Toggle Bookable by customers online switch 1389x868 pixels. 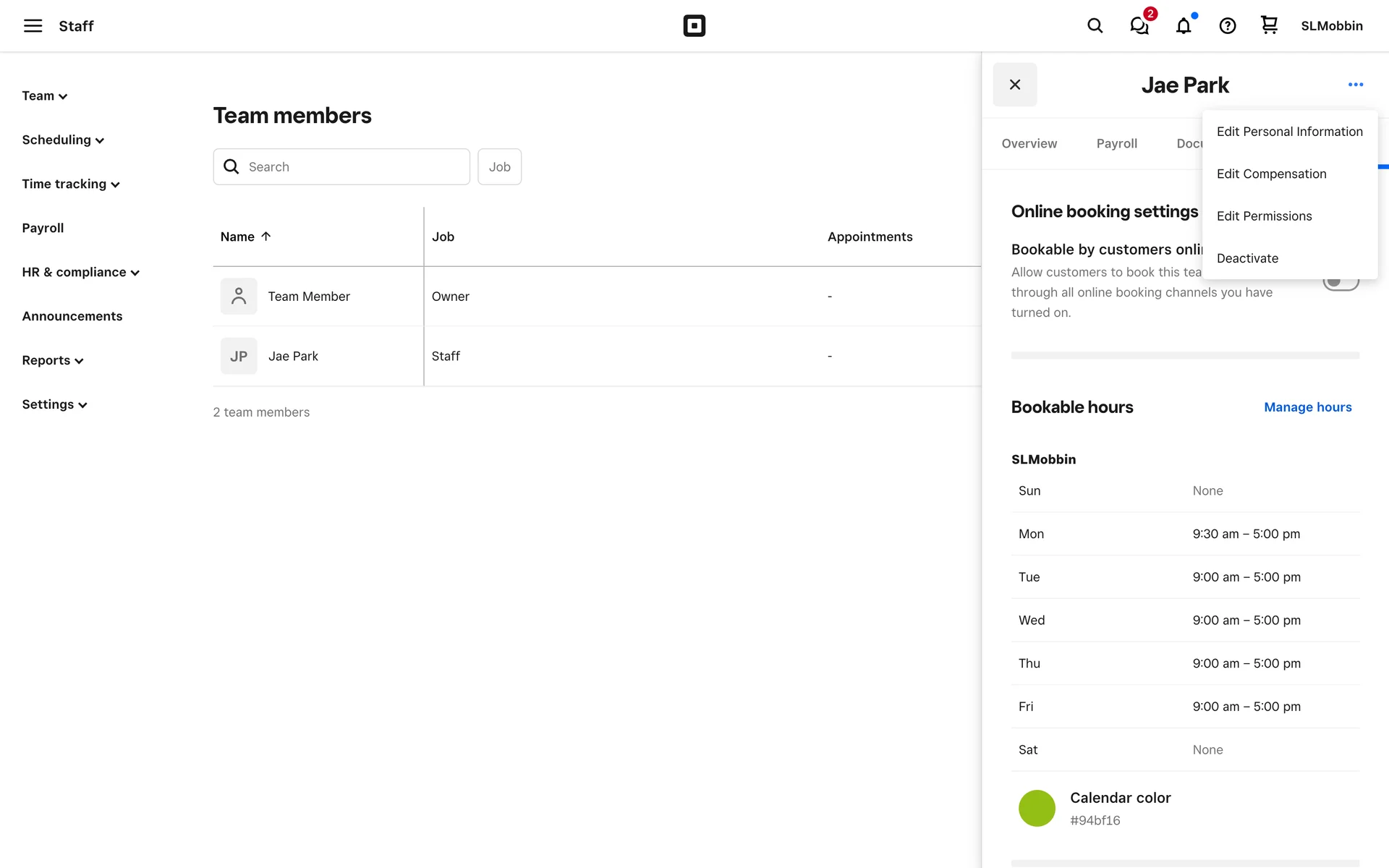1340,284
